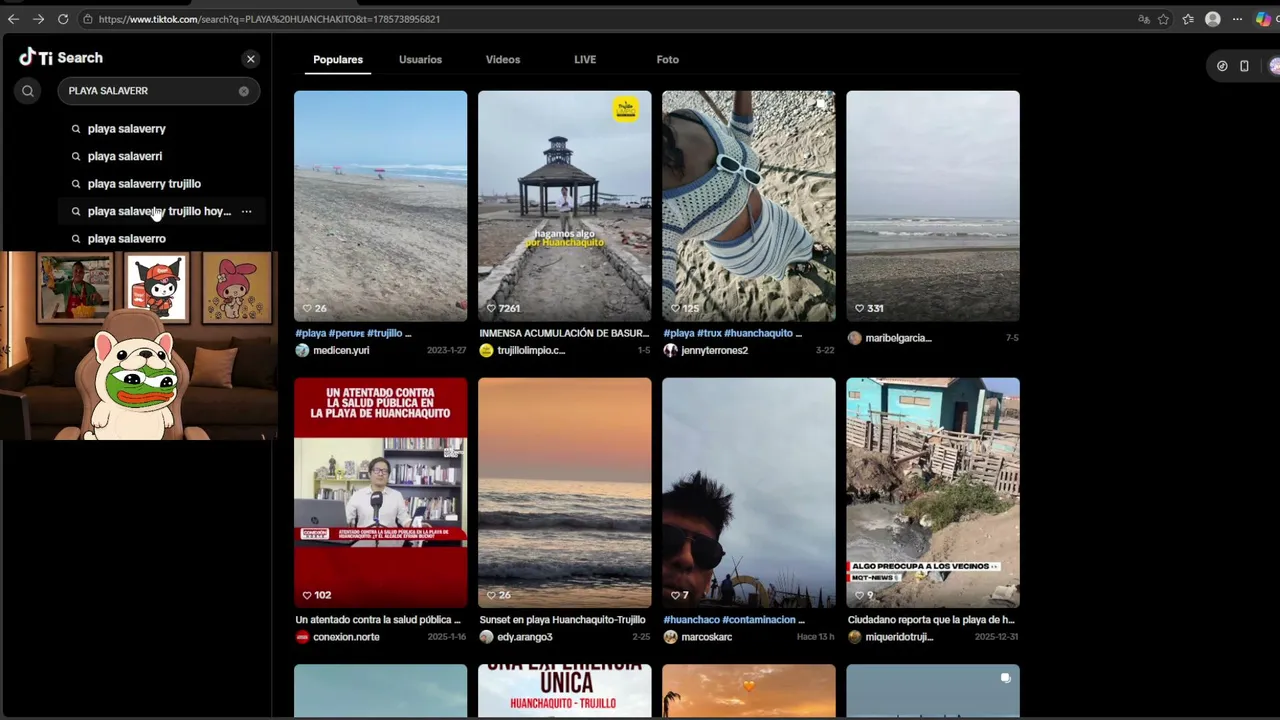The height and width of the screenshot is (720, 1280).
Task: Open the username link conexion.norte
Action: click(346, 637)
